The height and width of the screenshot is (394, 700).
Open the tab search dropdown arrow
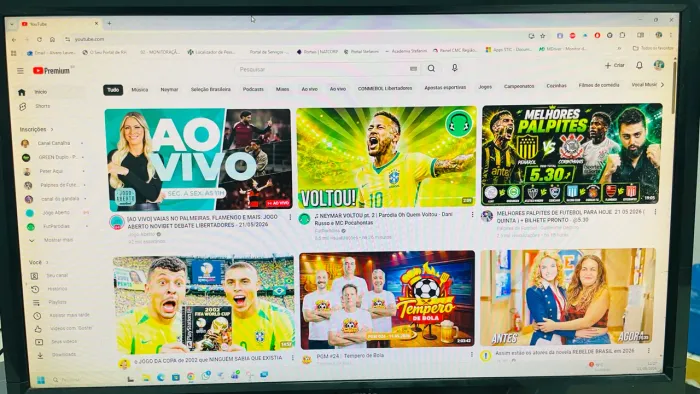pyautogui.click(x=12, y=24)
